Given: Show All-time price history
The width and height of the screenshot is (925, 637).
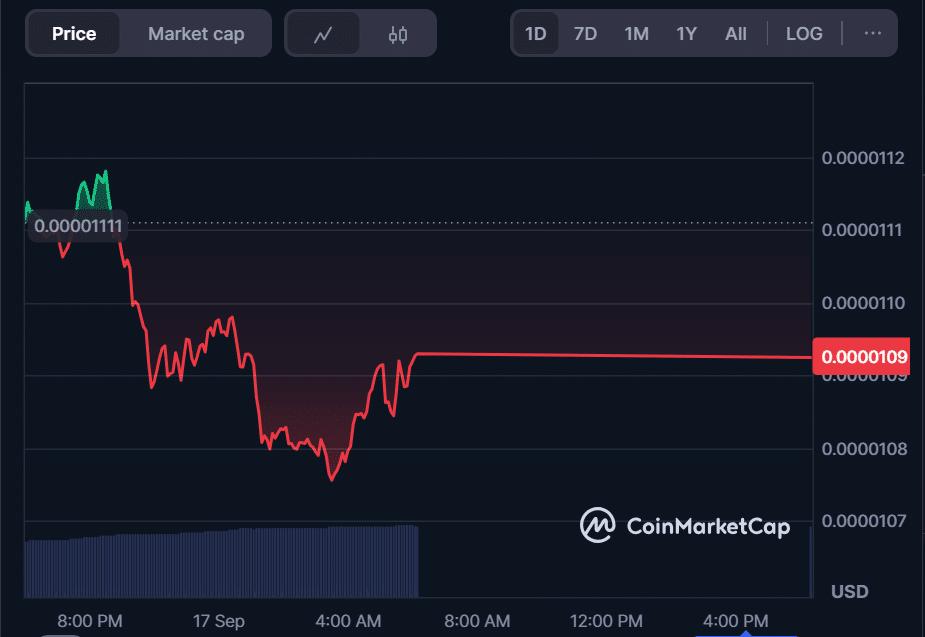Looking at the screenshot, I should tap(736, 34).
